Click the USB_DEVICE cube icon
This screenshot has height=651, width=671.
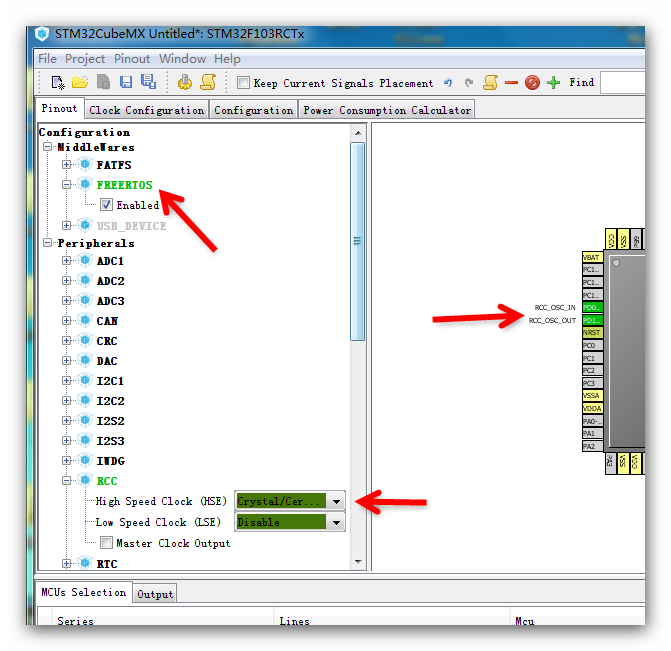coord(85,225)
